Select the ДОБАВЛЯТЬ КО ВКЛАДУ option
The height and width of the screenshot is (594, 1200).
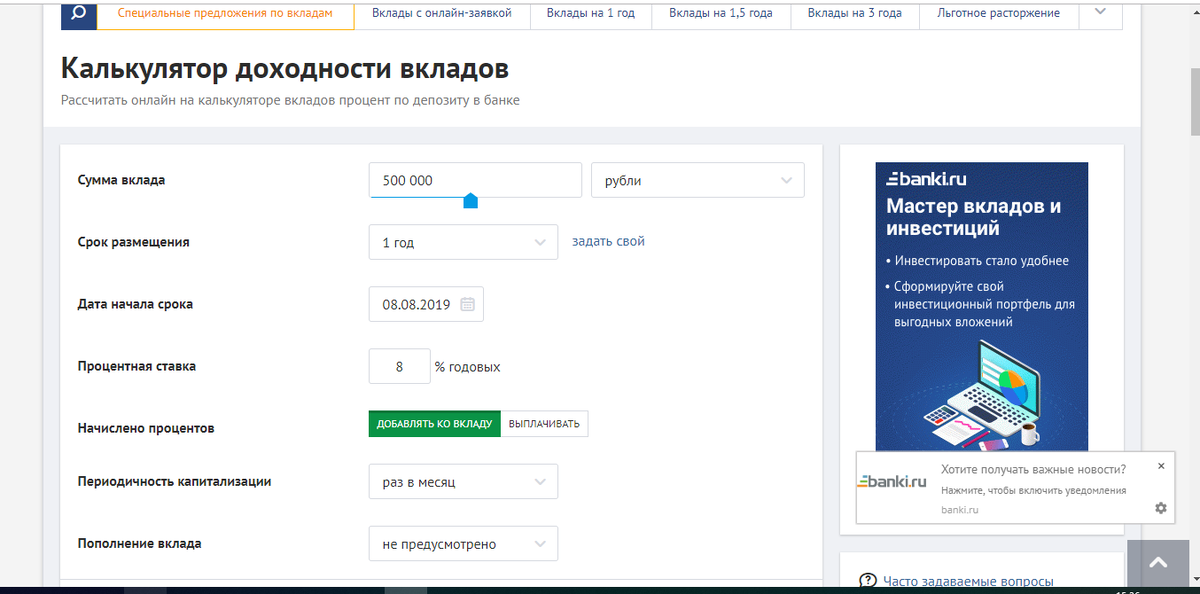coord(434,423)
